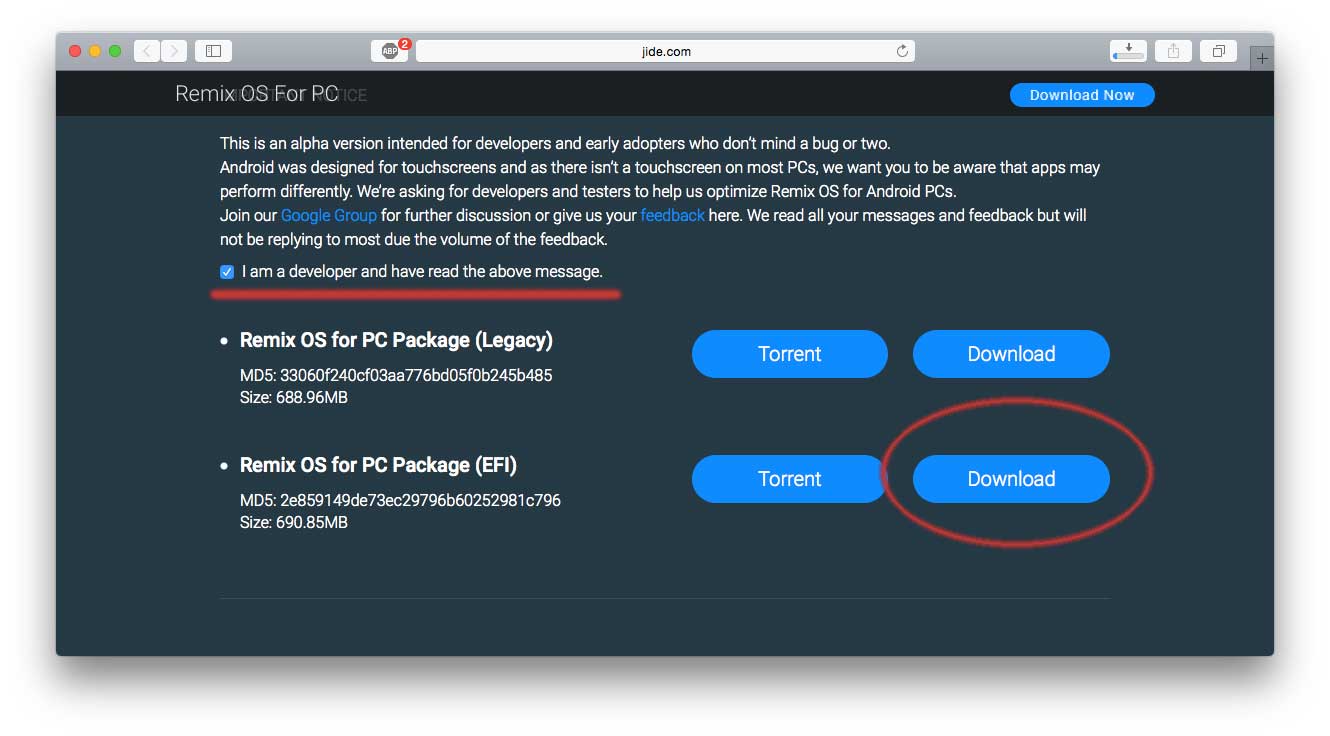The width and height of the screenshot is (1330, 736).
Task: Go back with Safari's back arrow
Action: coord(147,51)
